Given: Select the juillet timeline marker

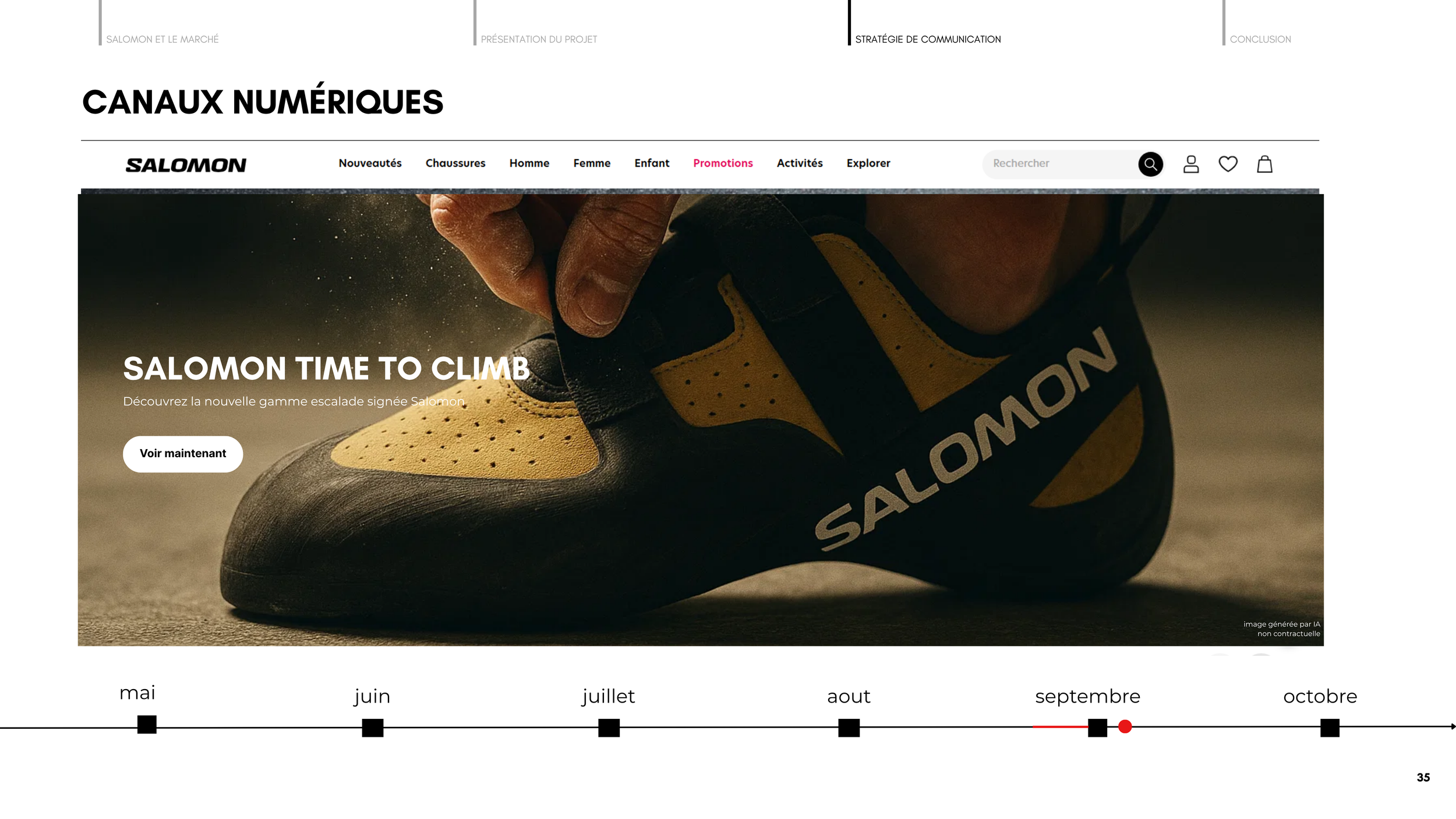Looking at the screenshot, I should coord(609,728).
